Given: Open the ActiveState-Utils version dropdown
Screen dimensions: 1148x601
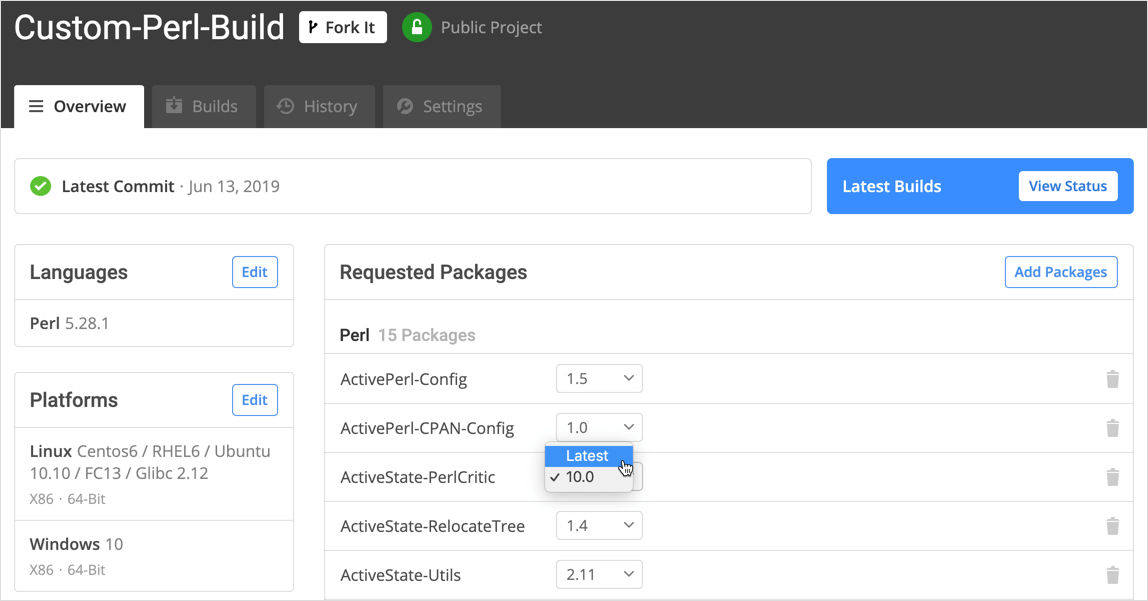Looking at the screenshot, I should pyautogui.click(x=599, y=575).
